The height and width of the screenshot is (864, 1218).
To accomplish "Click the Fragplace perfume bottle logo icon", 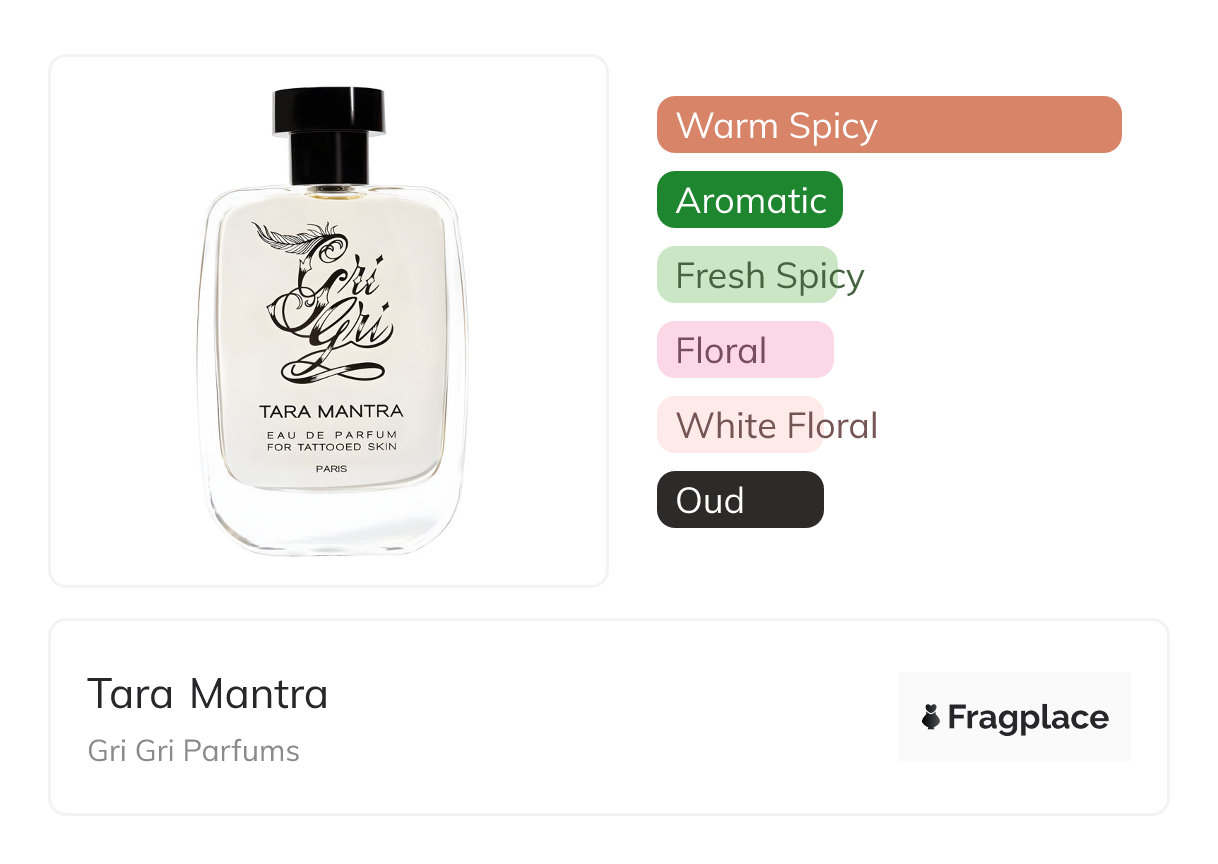I will [932, 717].
